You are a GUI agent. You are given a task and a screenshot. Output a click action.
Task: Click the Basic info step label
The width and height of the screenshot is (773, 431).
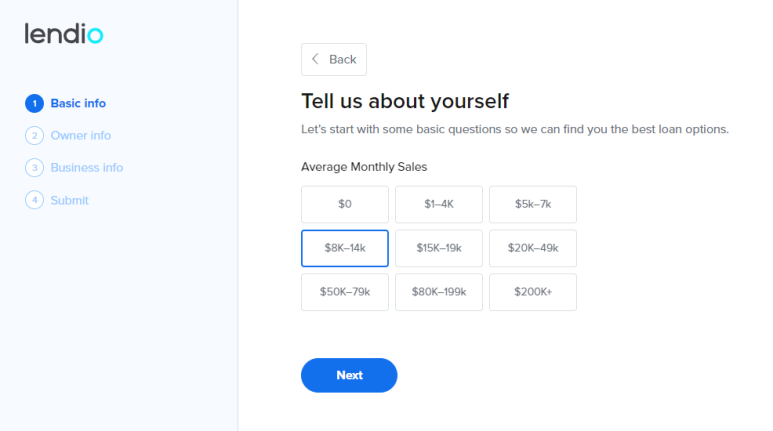(x=78, y=104)
